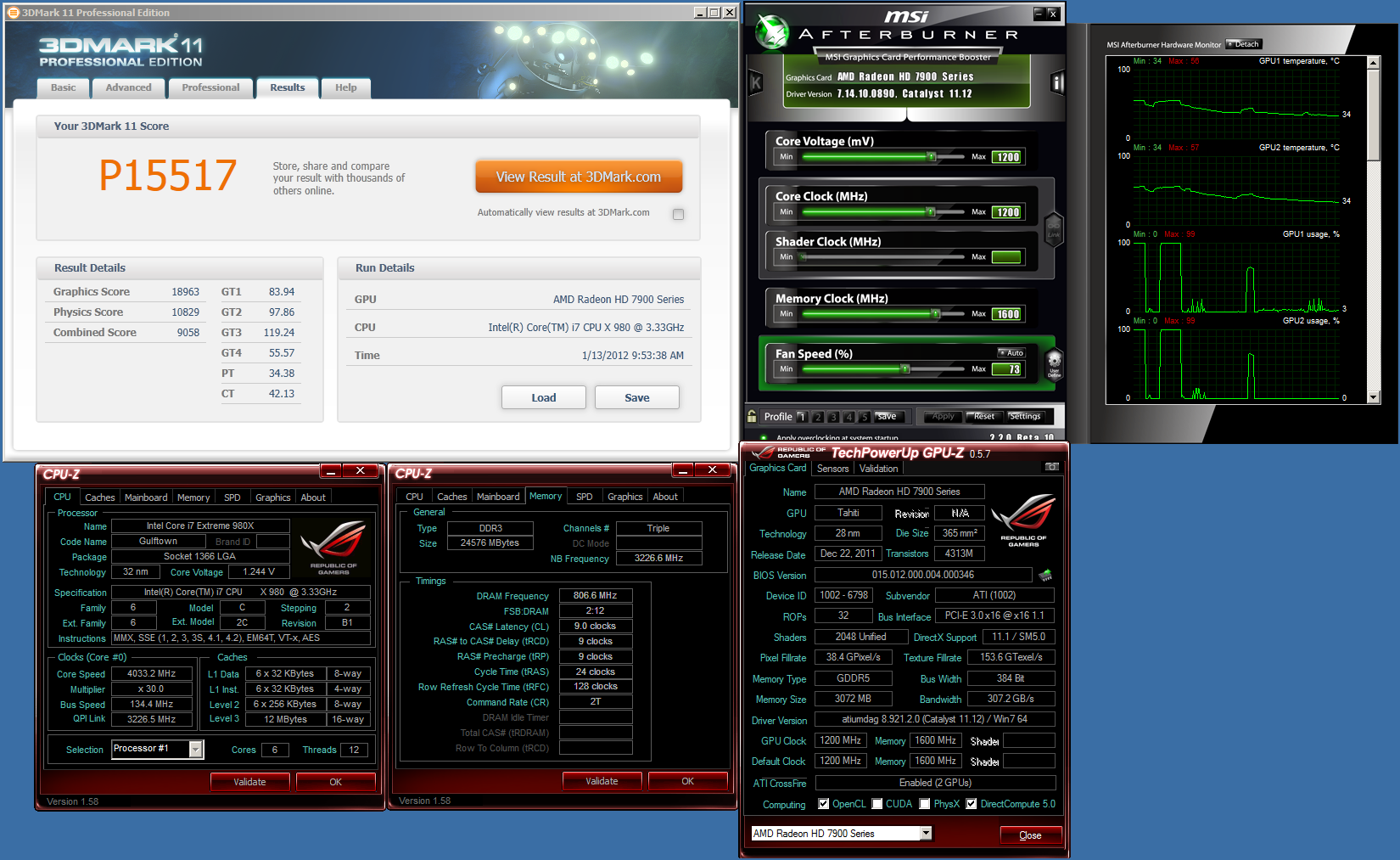Open the Sensors tab in GPU-Z
Viewport: 1400px width, 860px height.
[832, 469]
